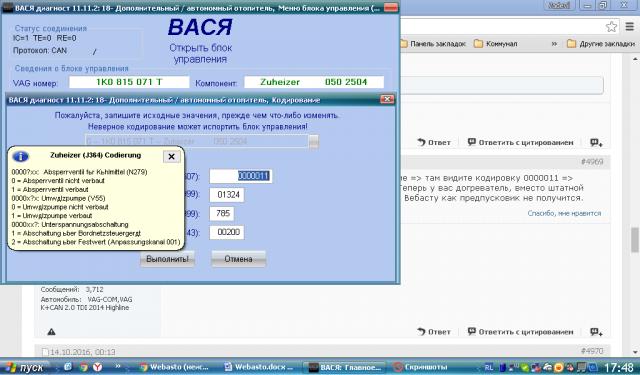Viewport: 640px width, 375px height.
Task: Expand the bookmarks bar overflow chevron
Action: pos(554,44)
